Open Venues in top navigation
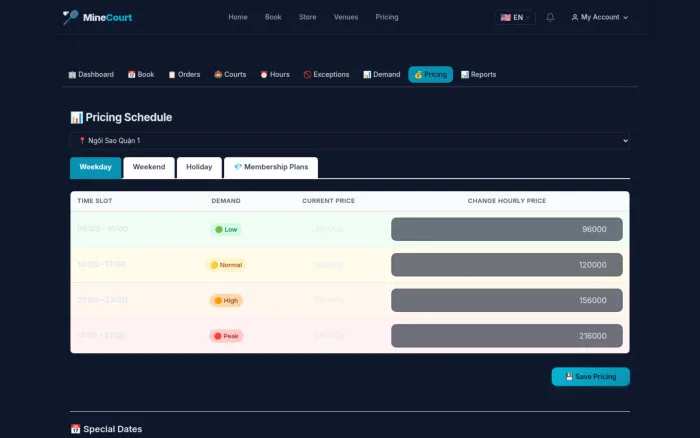Image resolution: width=700 pixels, height=438 pixels. pyautogui.click(x=346, y=17)
